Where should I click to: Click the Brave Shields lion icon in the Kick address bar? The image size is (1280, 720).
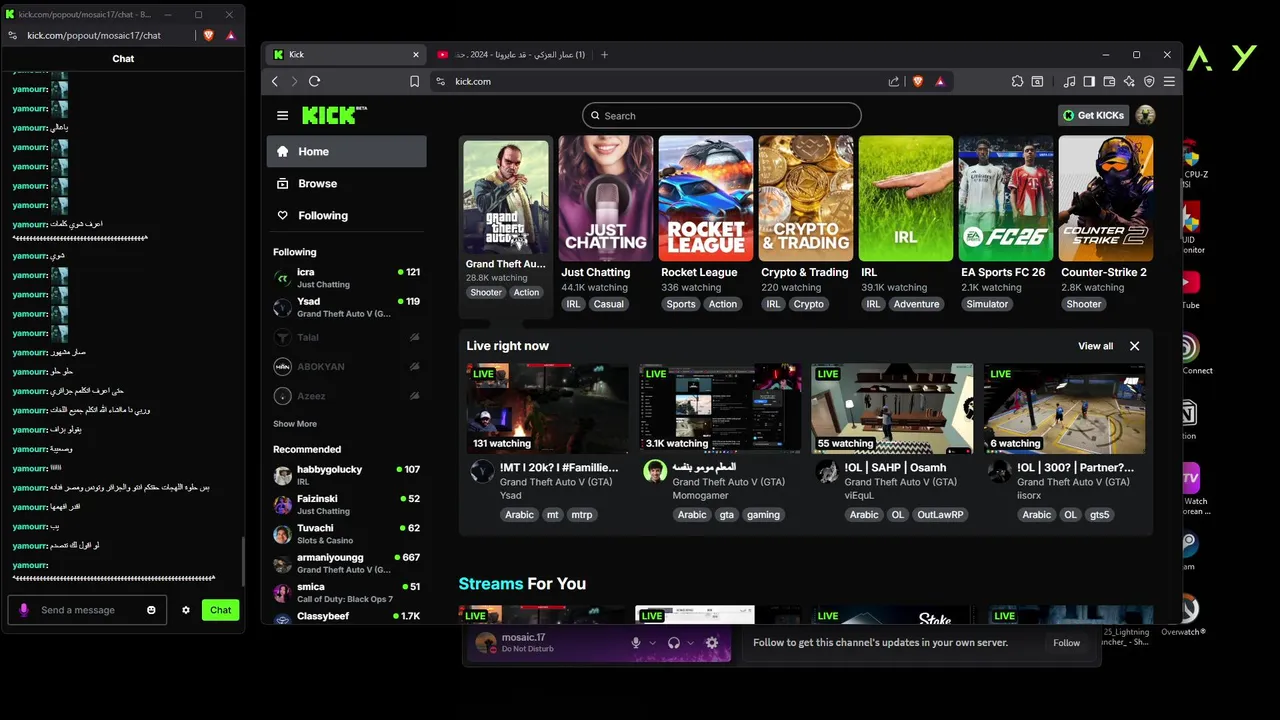(x=918, y=81)
